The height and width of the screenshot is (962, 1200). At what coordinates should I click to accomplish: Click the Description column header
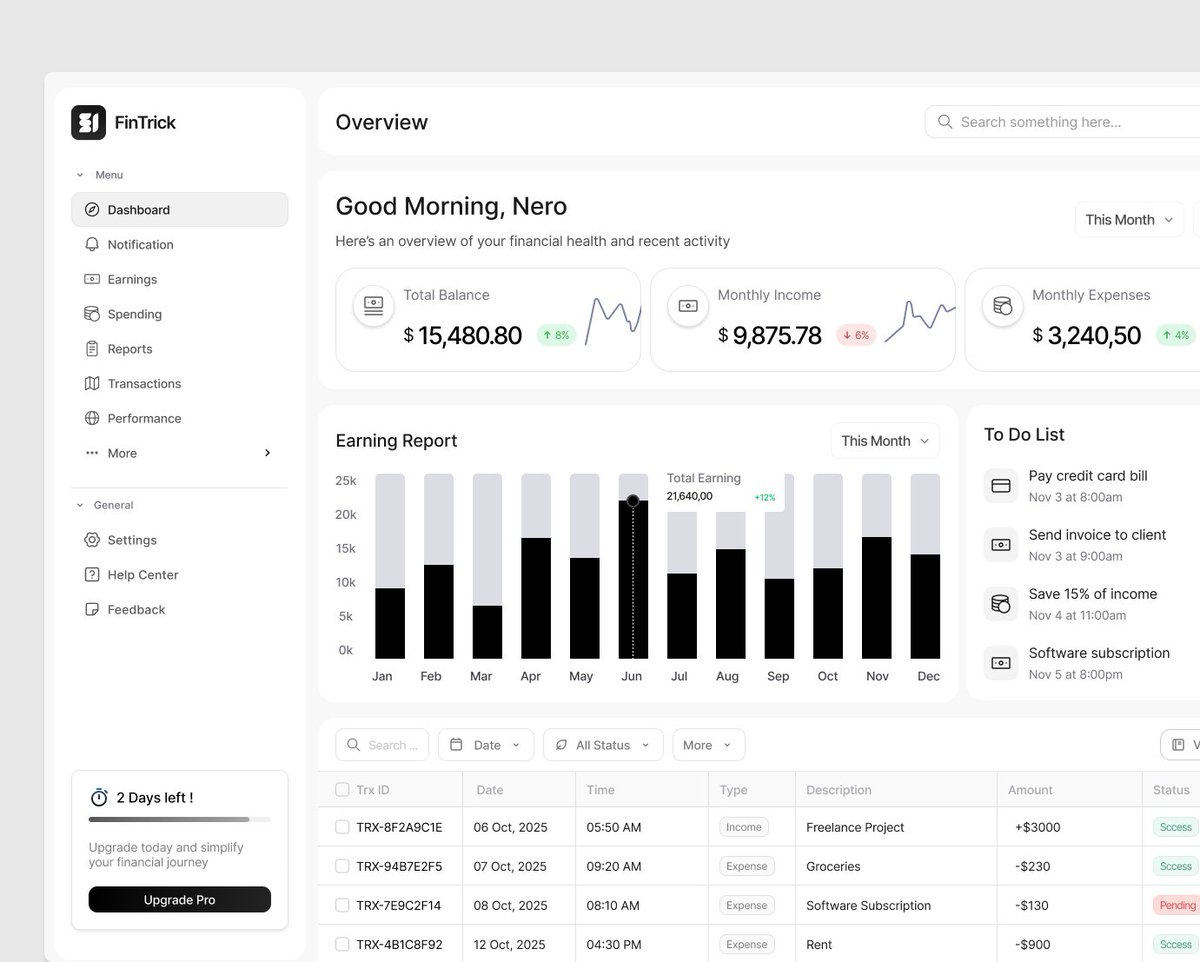838,790
